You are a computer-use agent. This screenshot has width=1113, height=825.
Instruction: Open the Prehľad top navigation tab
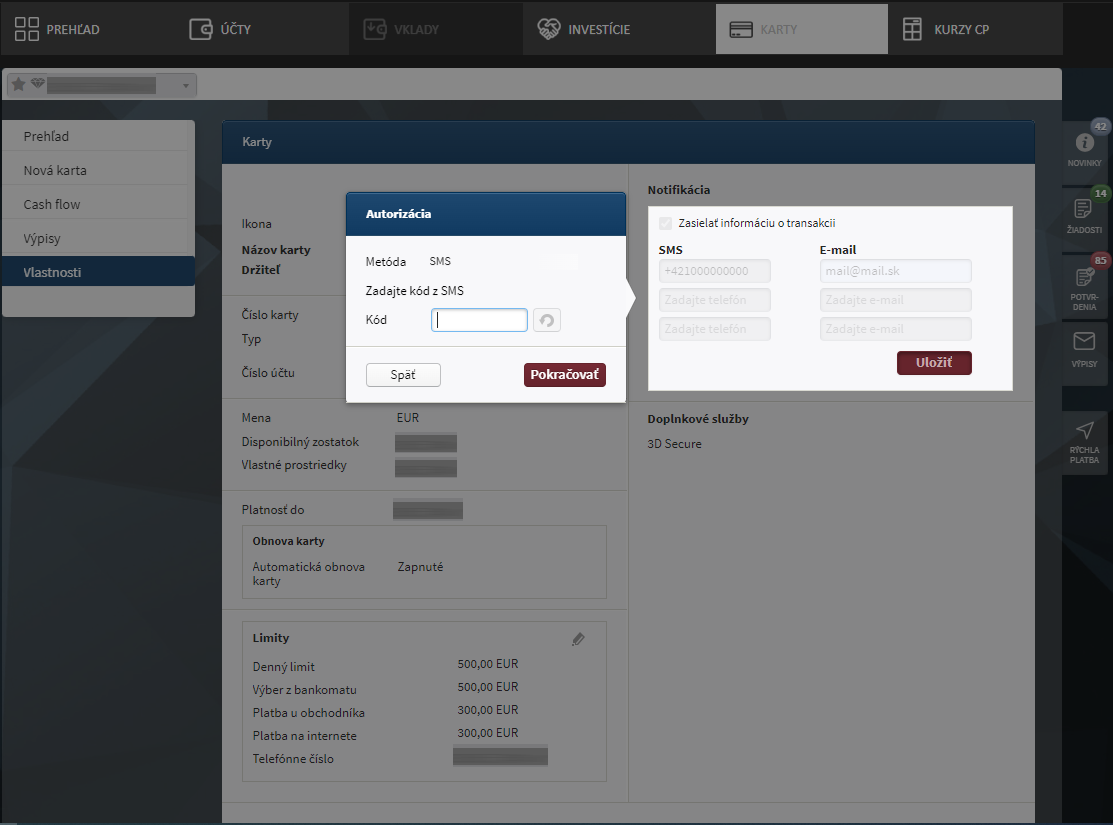coord(58,29)
